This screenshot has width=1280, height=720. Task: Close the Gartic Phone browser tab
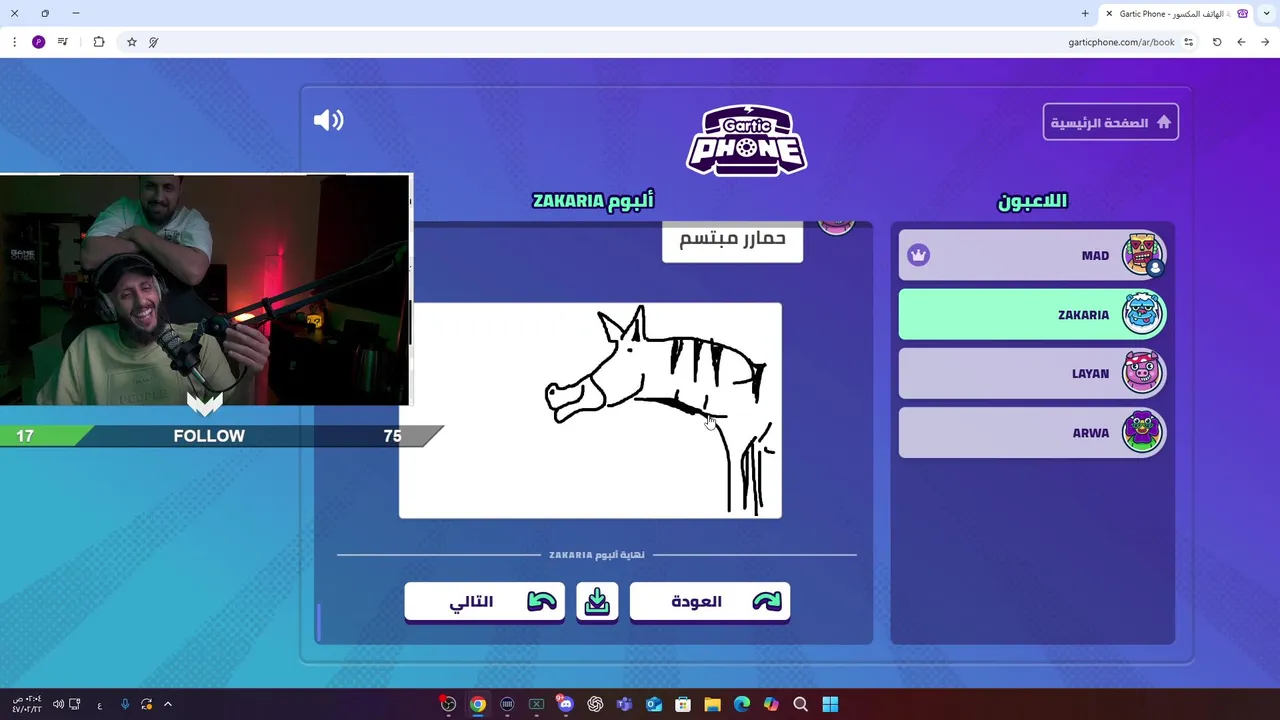click(x=1109, y=14)
